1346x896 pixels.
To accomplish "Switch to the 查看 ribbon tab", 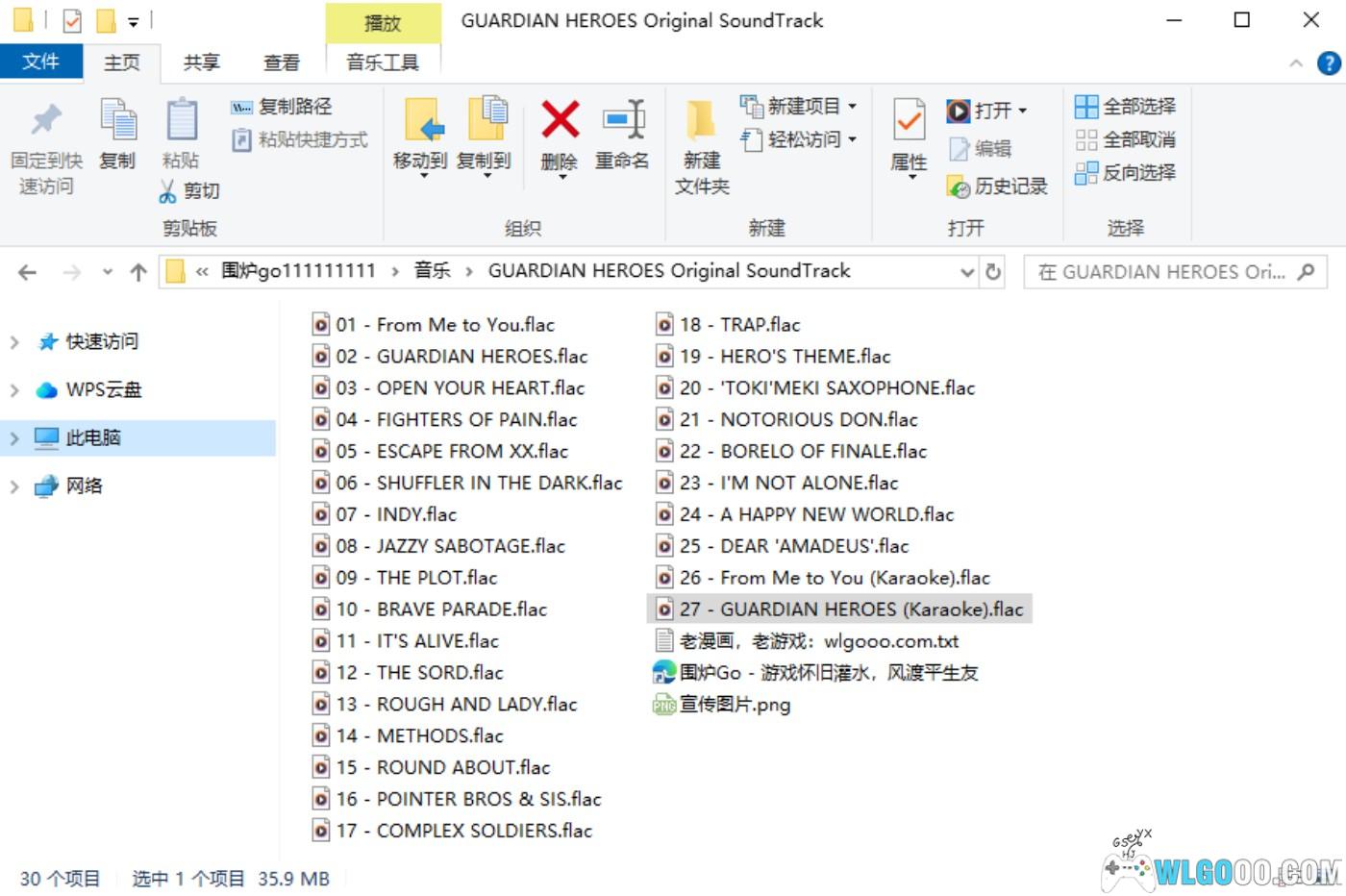I will pyautogui.click(x=281, y=62).
